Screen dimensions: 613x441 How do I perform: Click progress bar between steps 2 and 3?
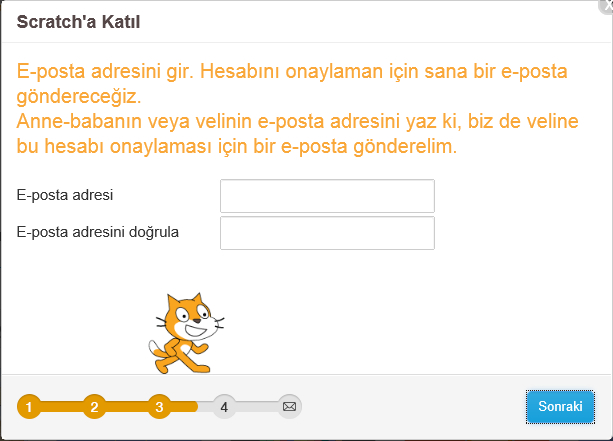click(x=126, y=407)
